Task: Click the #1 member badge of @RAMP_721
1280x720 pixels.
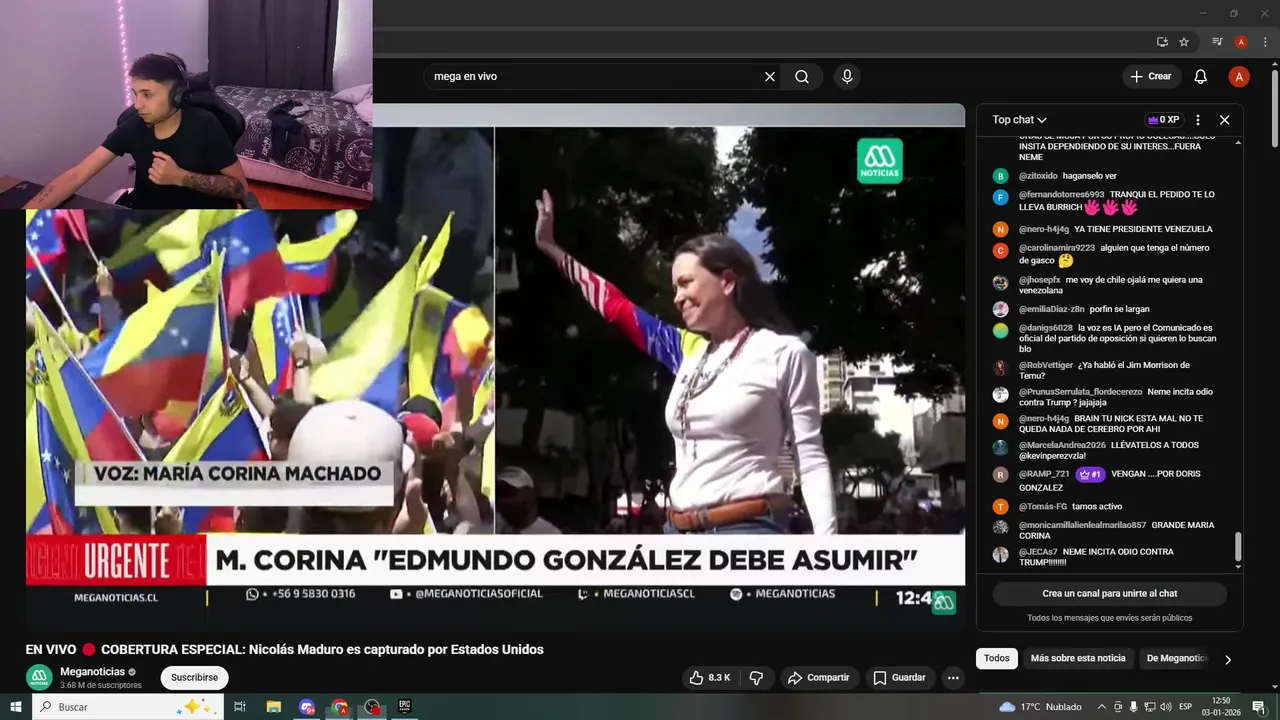Action: tap(1090, 474)
